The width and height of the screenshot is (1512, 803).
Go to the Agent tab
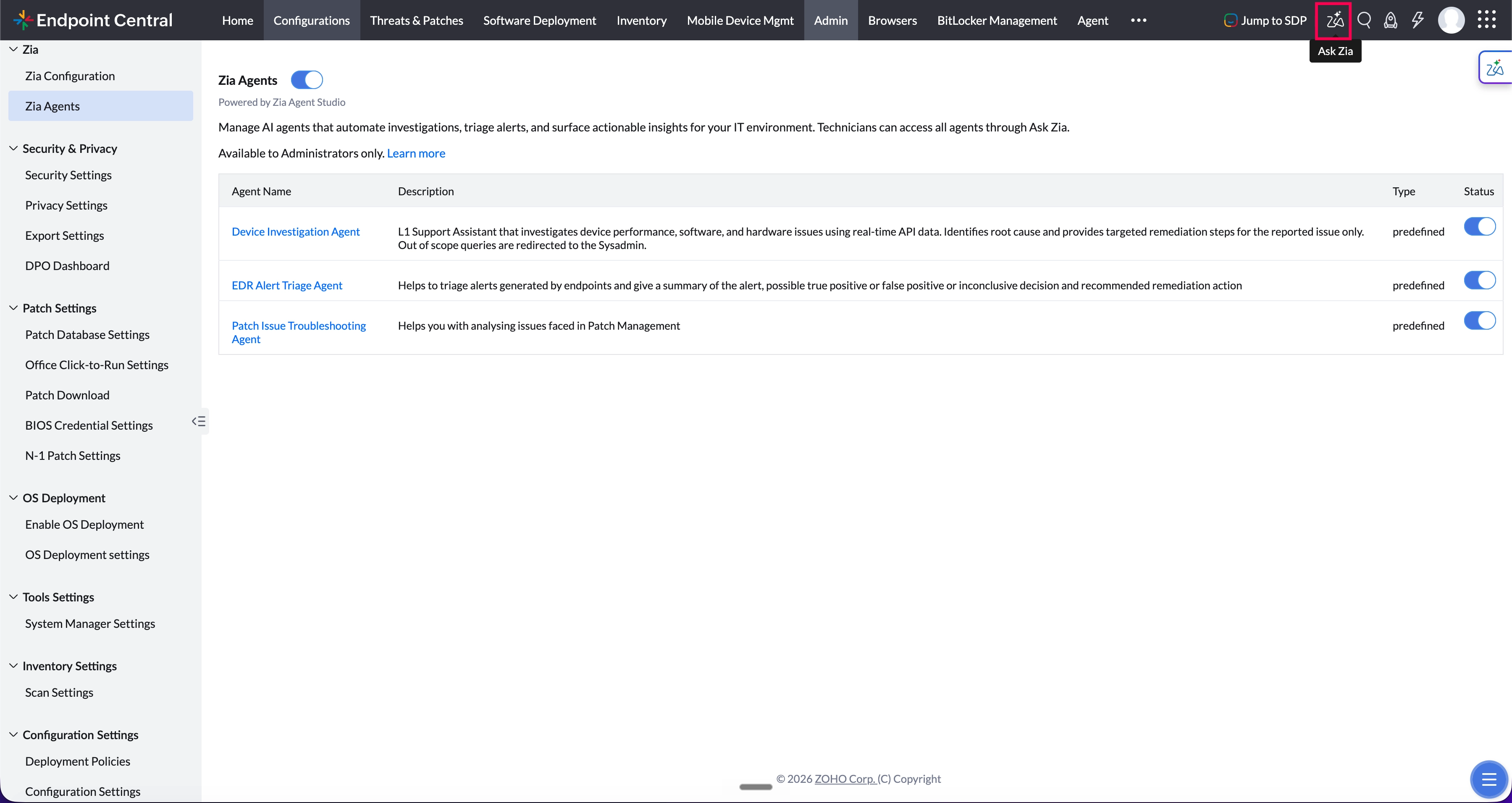(1092, 21)
